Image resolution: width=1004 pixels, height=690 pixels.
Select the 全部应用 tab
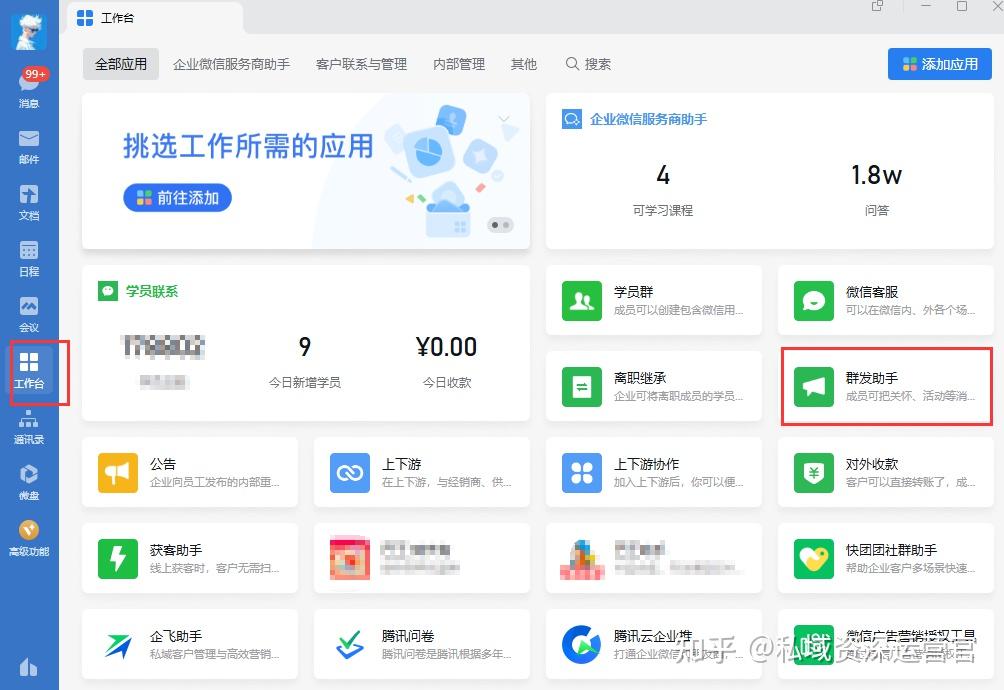(x=121, y=64)
